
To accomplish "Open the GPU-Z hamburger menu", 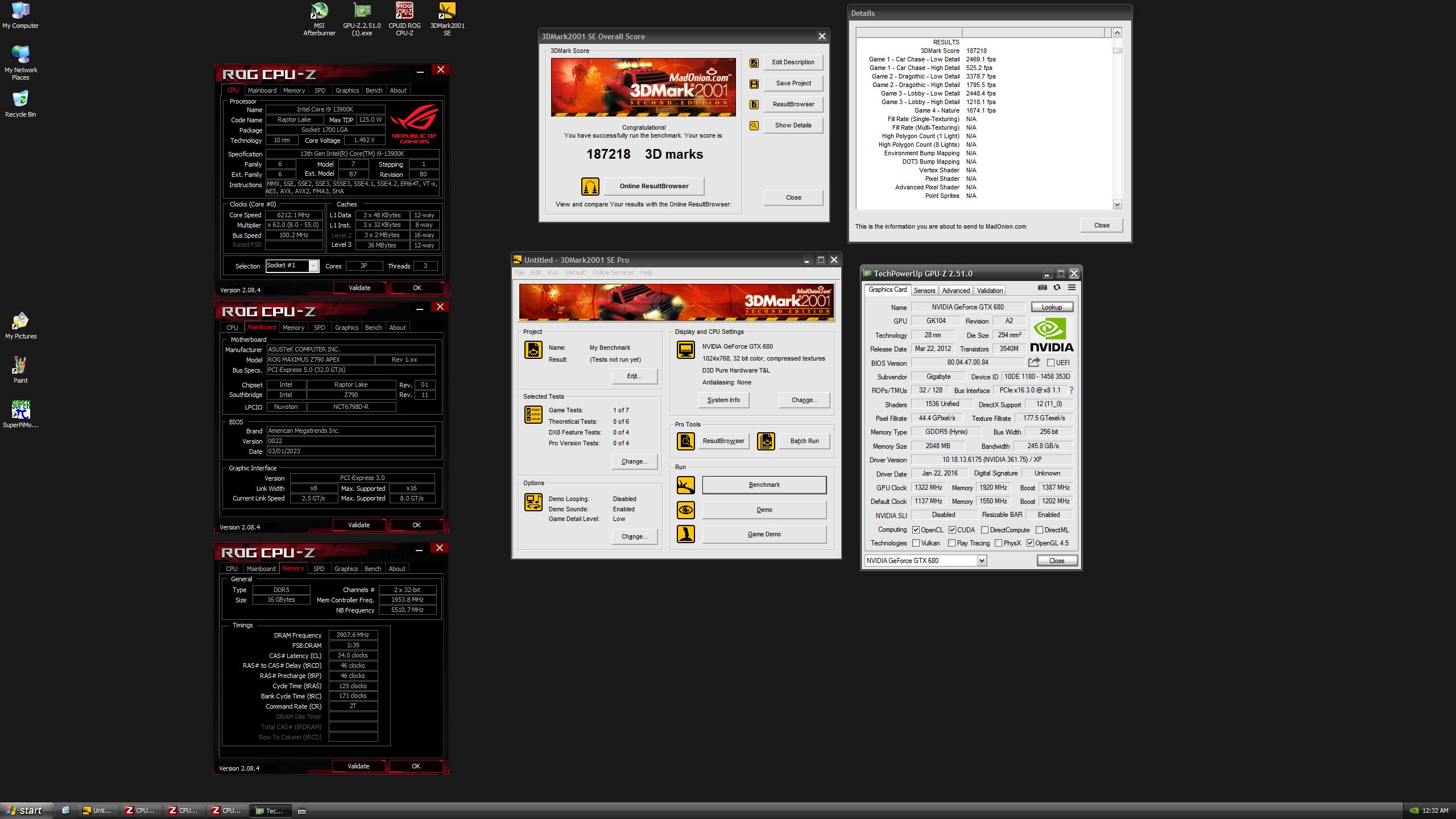I will 1072,288.
